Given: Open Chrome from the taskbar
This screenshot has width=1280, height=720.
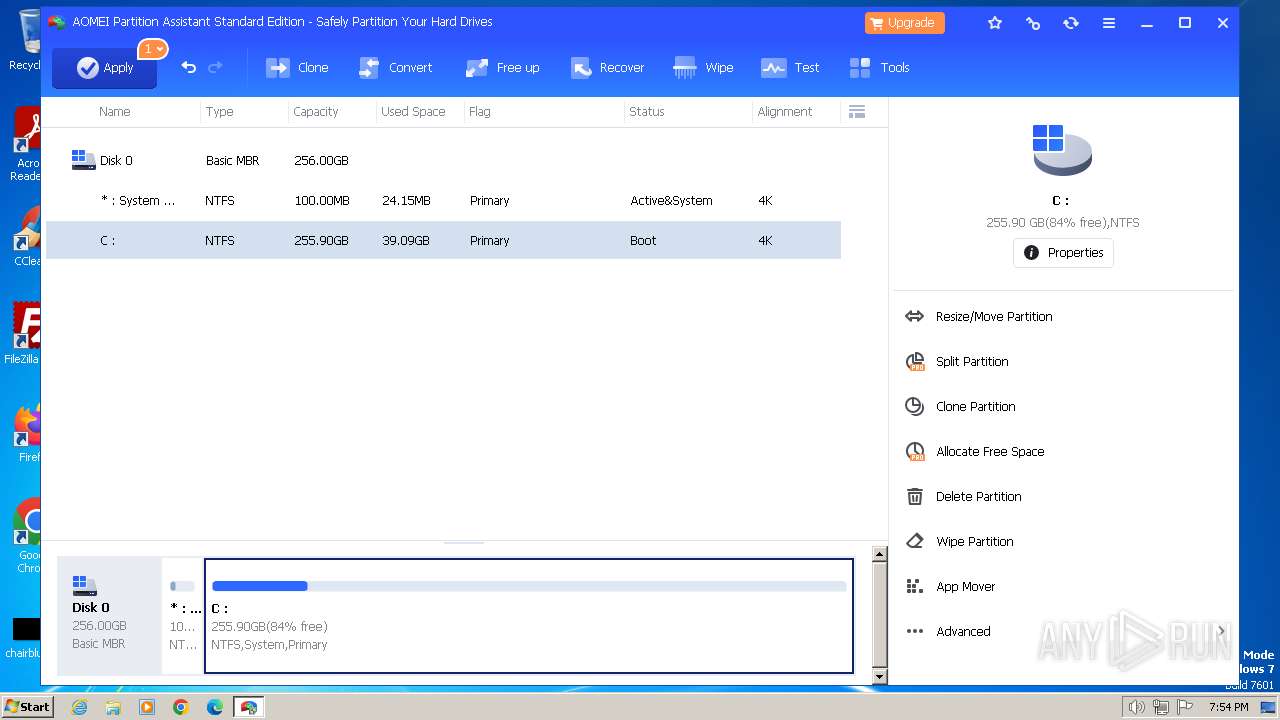Looking at the screenshot, I should click(x=181, y=707).
